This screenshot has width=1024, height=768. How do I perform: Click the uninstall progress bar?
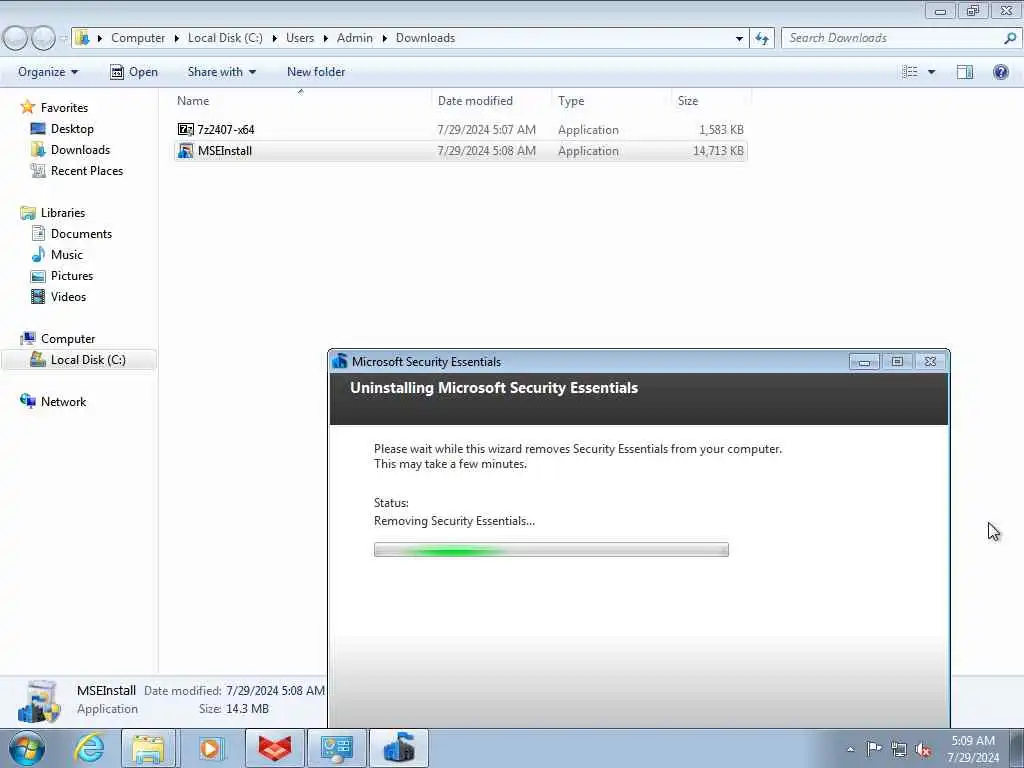coord(551,550)
